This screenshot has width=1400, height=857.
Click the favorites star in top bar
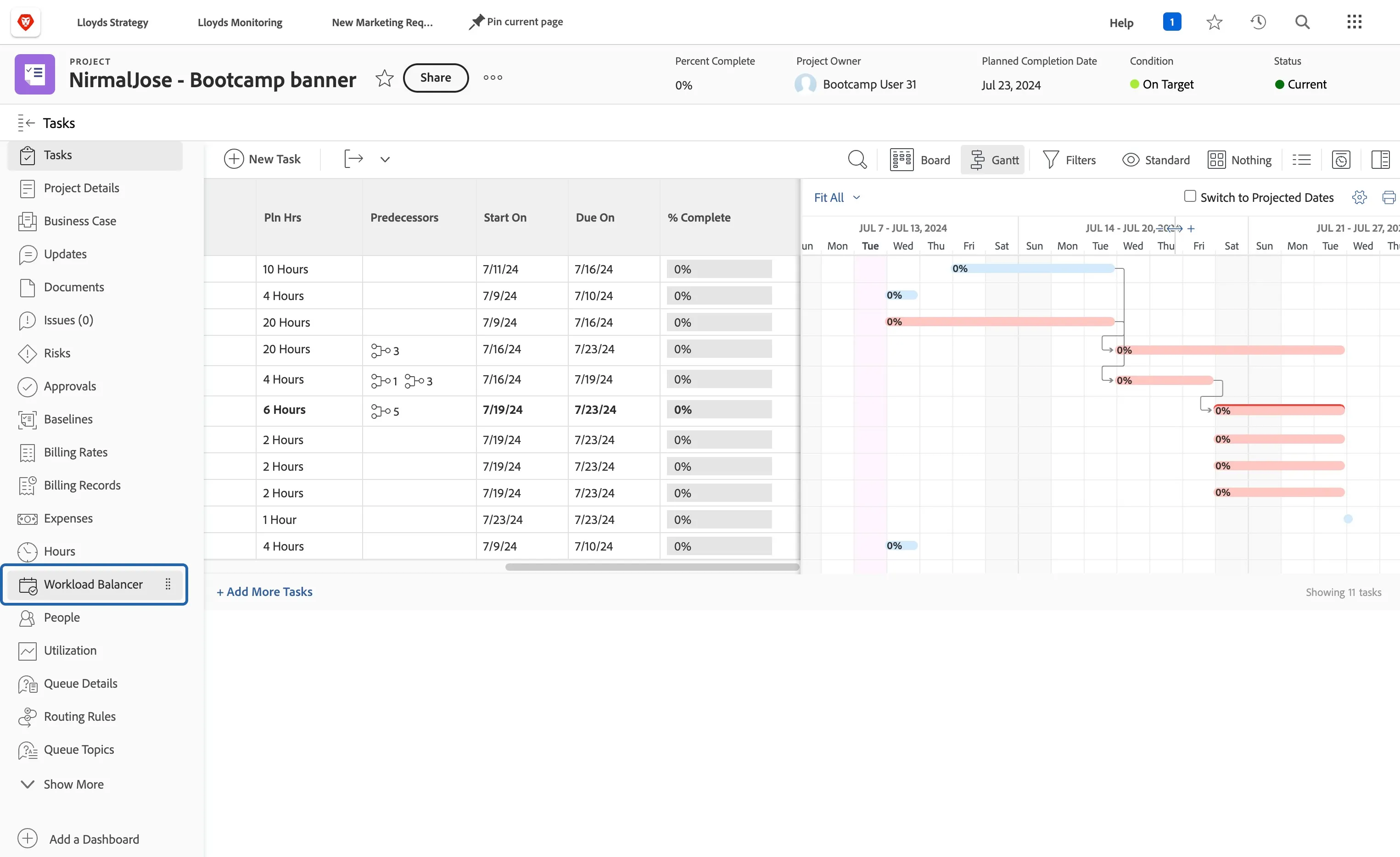pos(1214,22)
